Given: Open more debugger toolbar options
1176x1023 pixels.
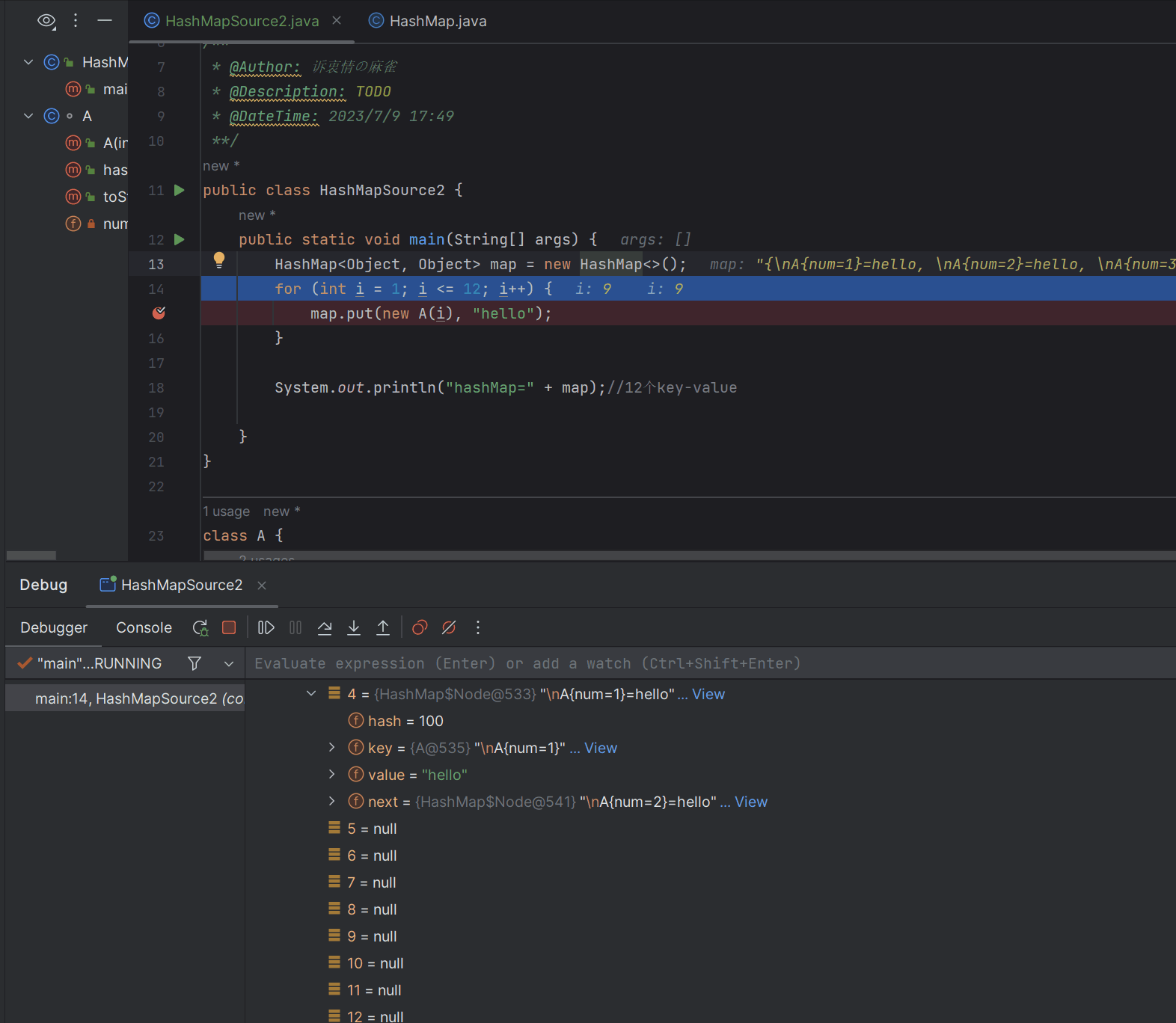Looking at the screenshot, I should (478, 628).
